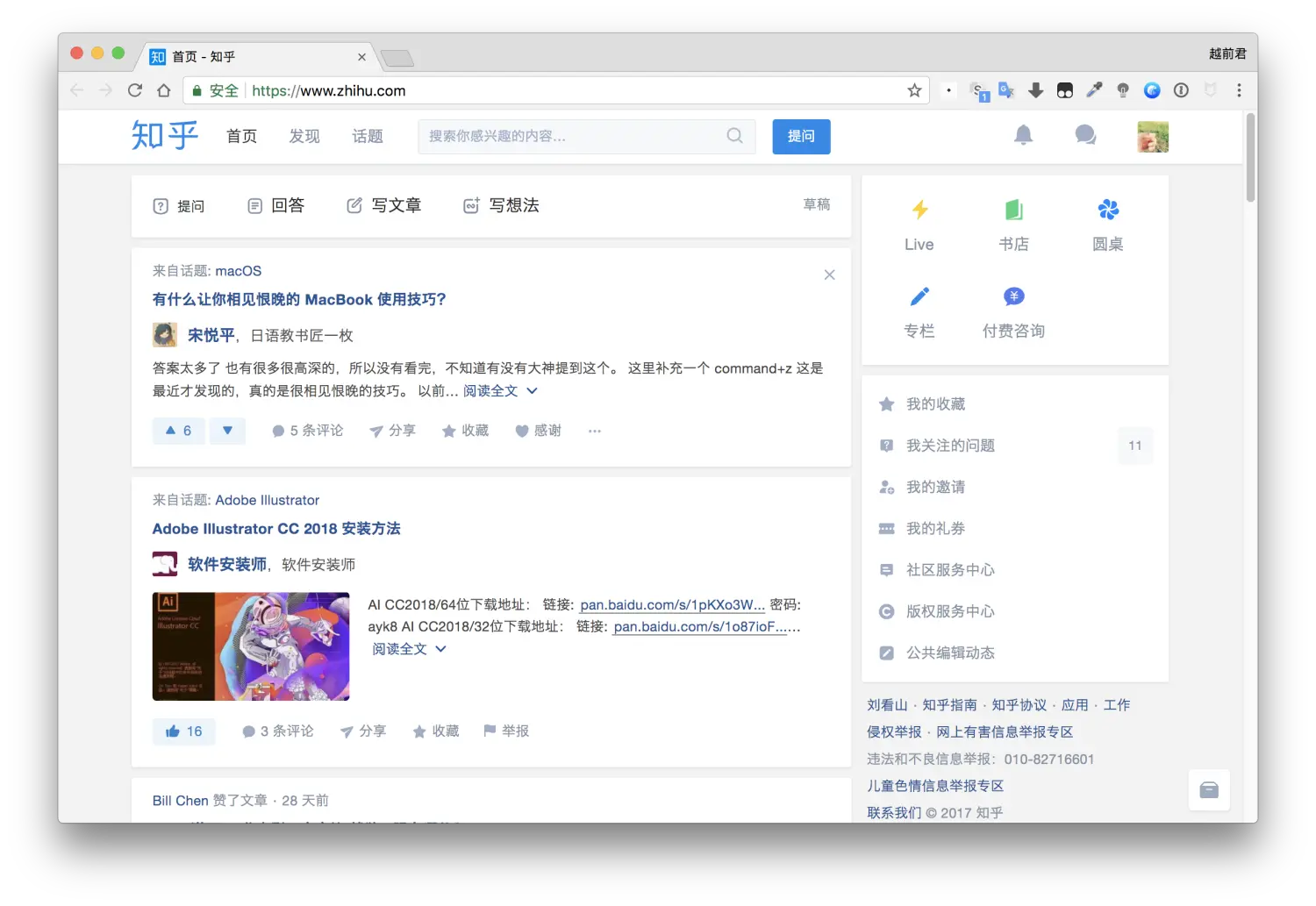The image size is (1316, 906).
Task: Open 草稿 drafts link
Action: (x=817, y=204)
